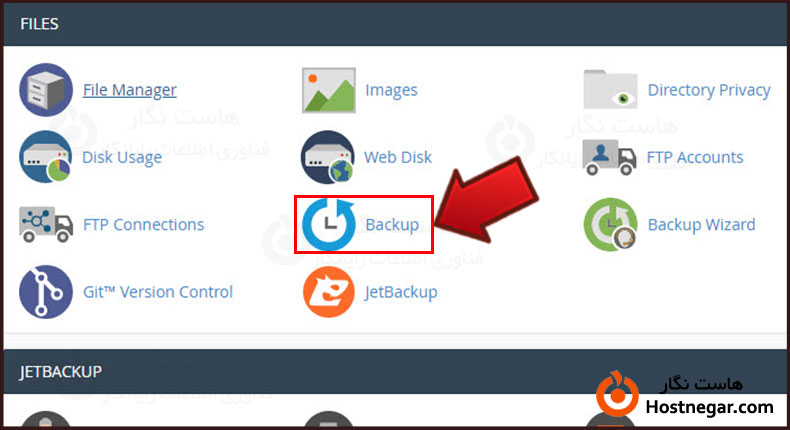
Task: Collapse the FILES section header
Action: (395, 24)
